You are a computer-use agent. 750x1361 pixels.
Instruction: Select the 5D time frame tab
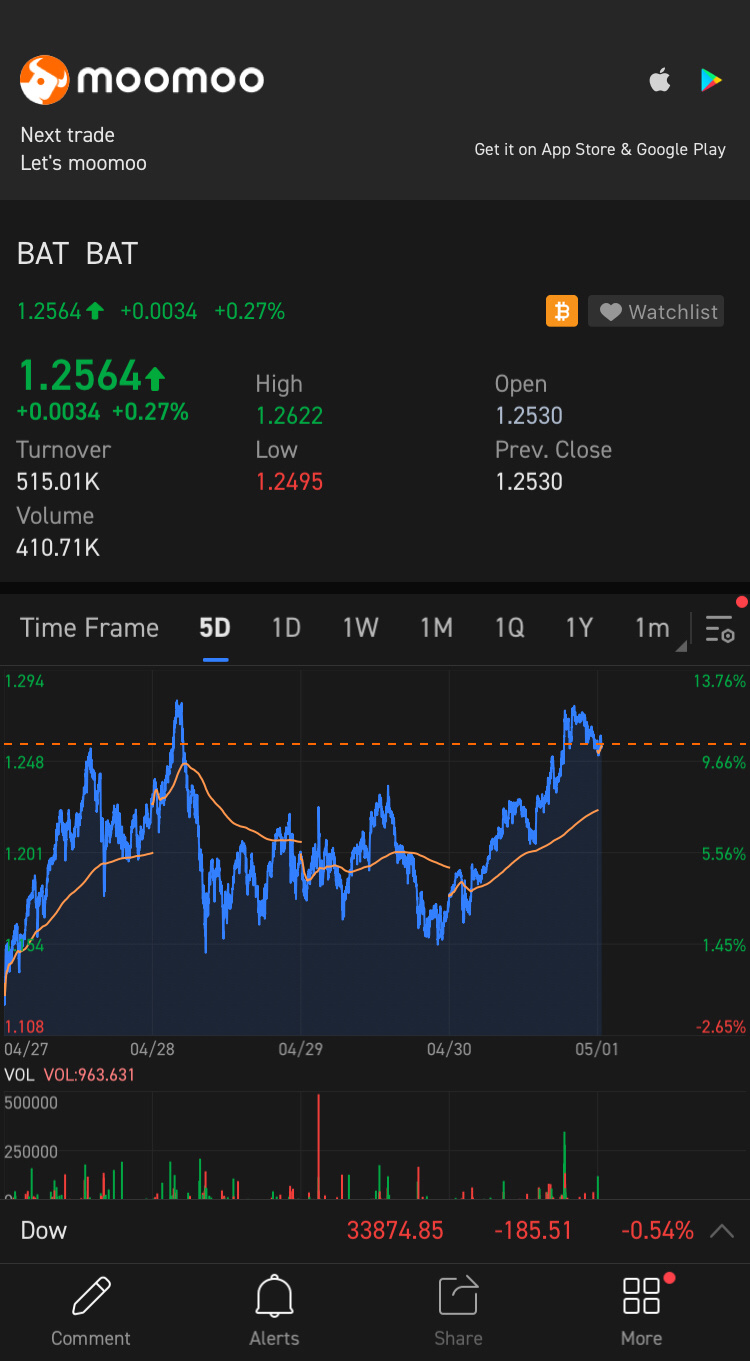click(215, 628)
